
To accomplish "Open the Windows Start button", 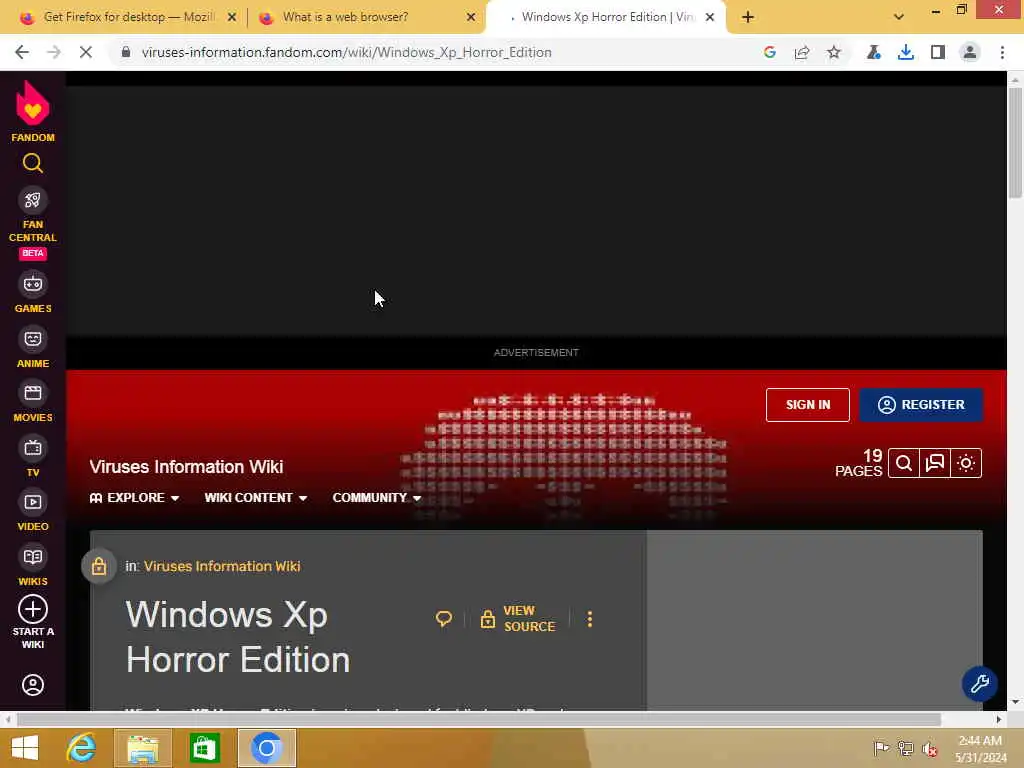I will [x=25, y=748].
